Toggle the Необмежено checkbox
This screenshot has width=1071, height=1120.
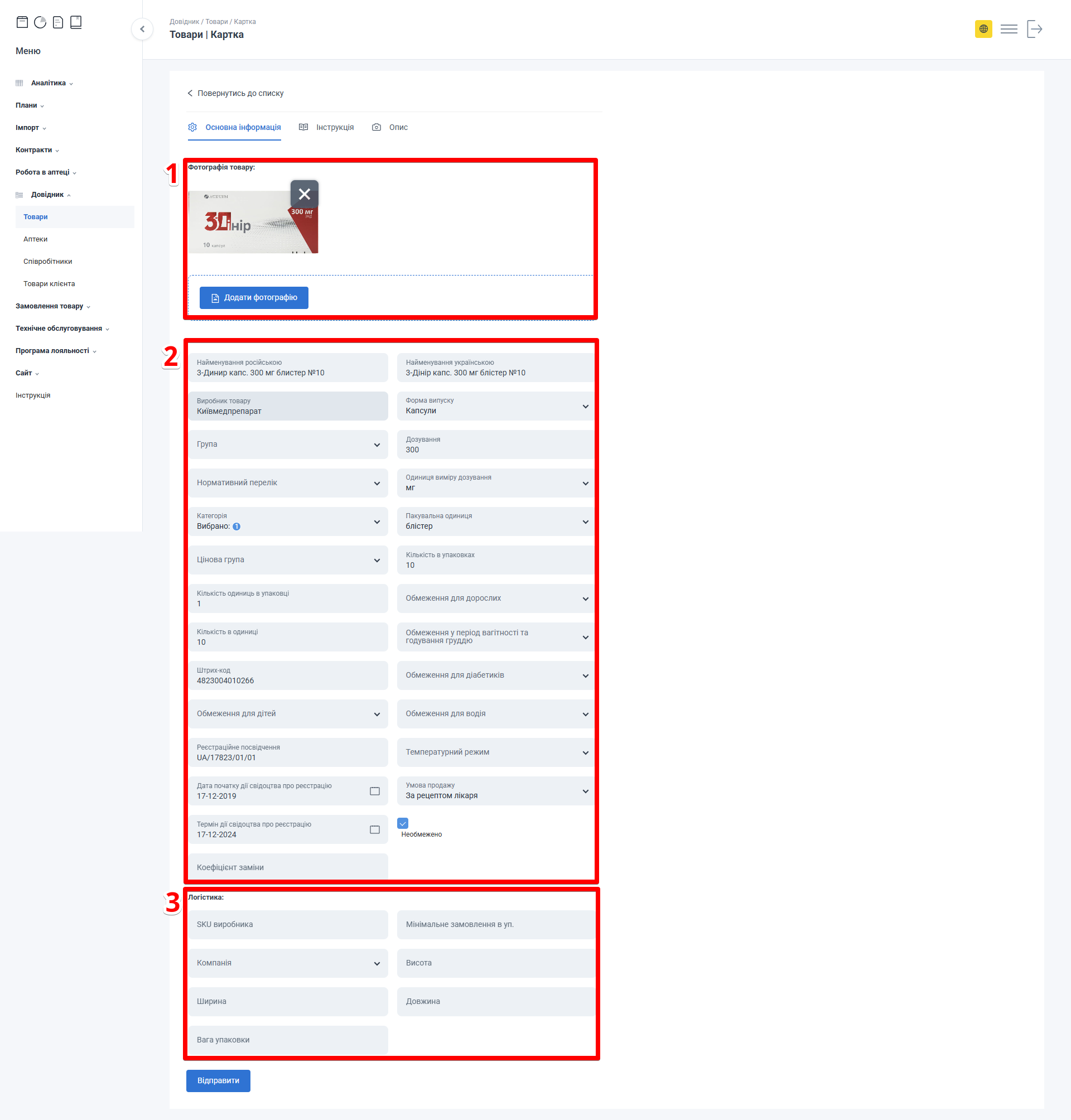pos(403,823)
